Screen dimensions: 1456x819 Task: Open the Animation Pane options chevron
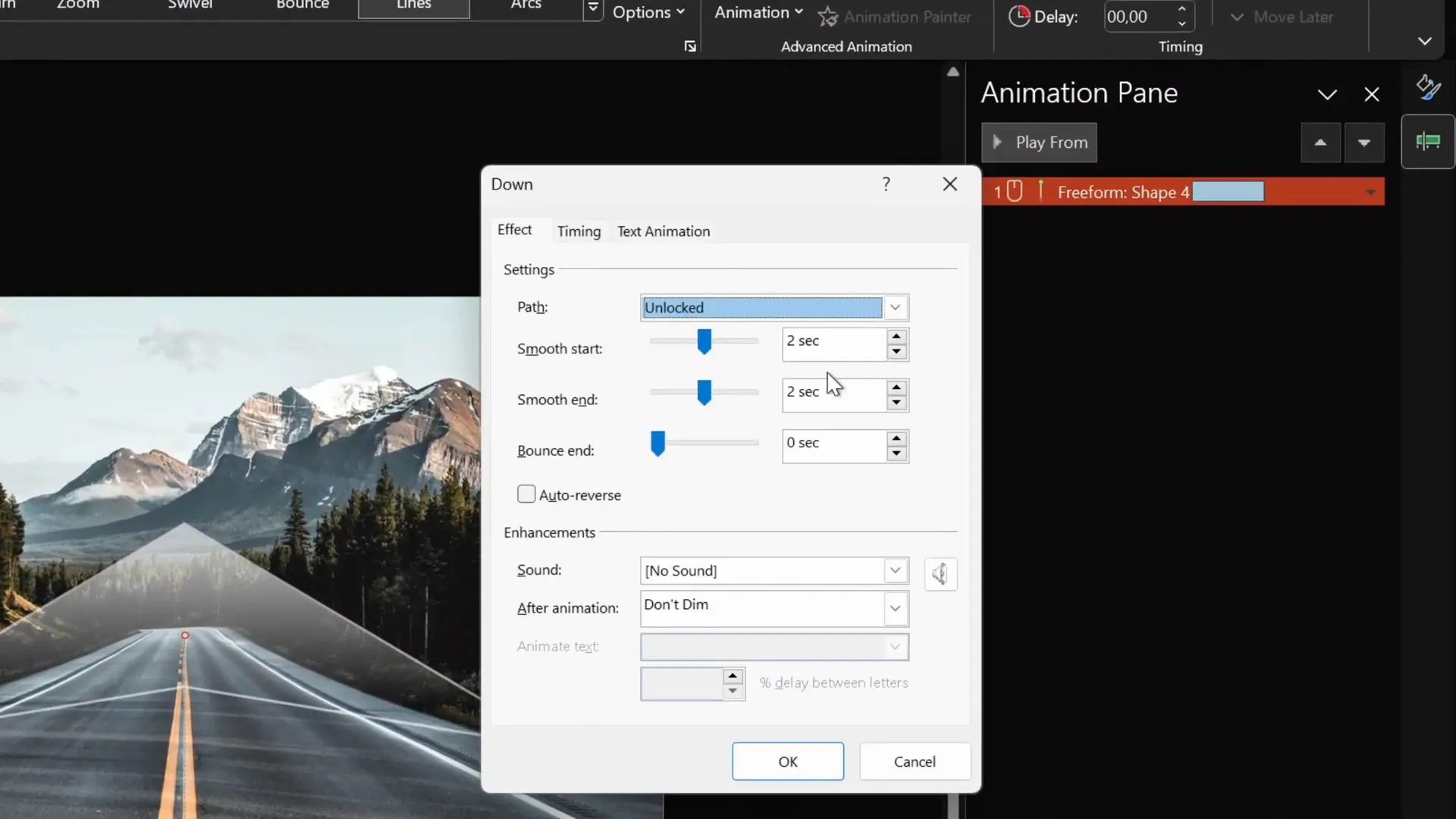click(1327, 95)
